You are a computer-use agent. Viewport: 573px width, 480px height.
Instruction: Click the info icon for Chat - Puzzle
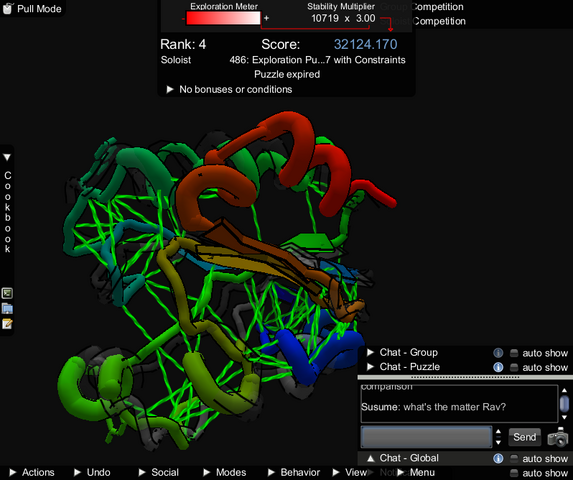click(498, 367)
